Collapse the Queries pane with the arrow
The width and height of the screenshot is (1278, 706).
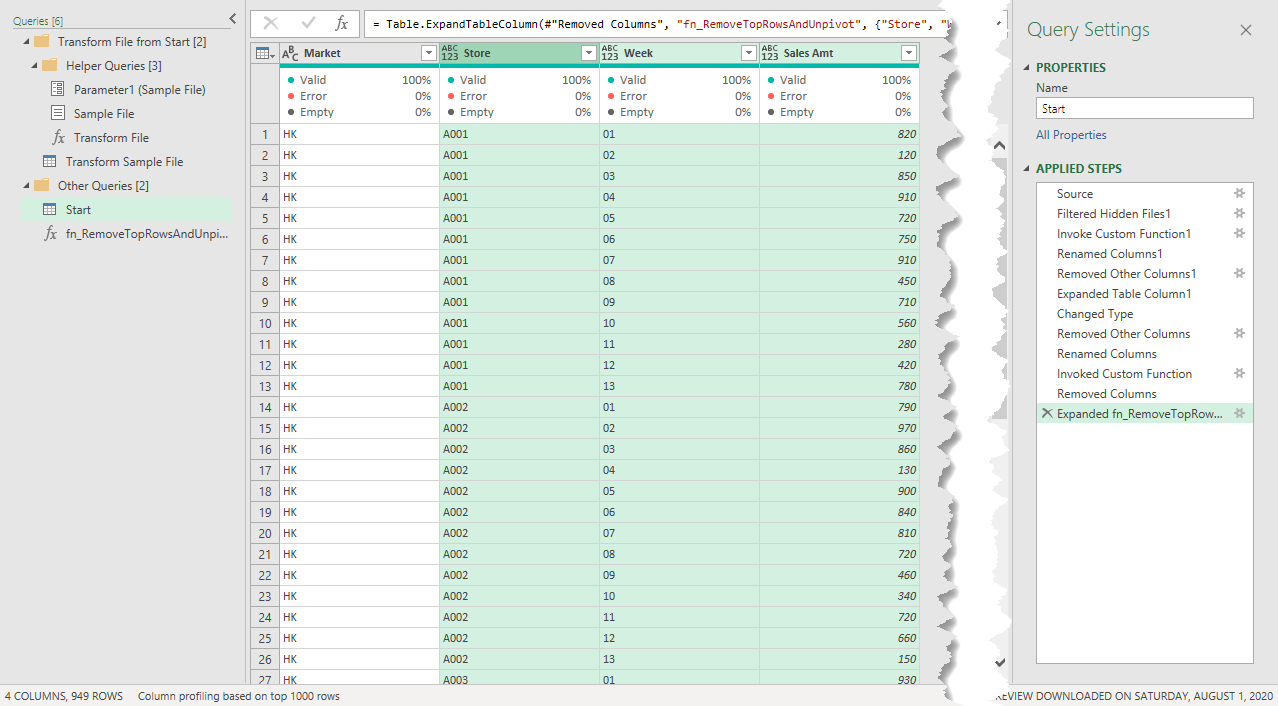(233, 18)
